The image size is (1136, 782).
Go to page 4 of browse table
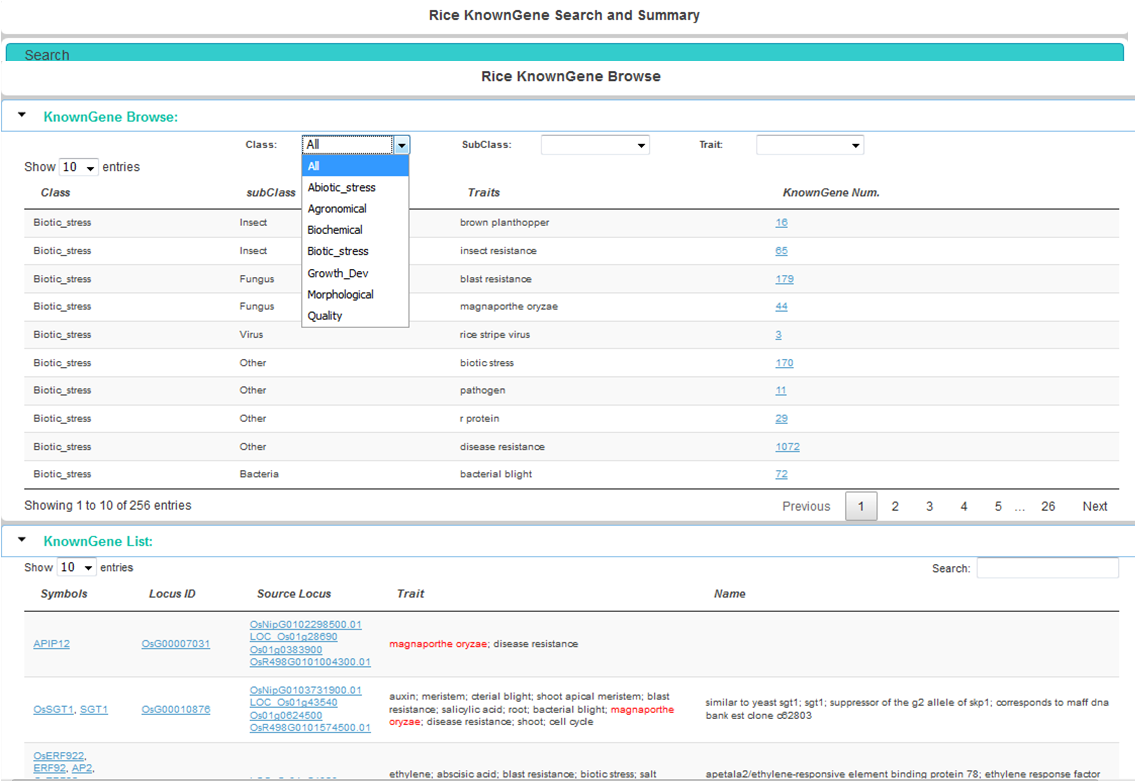(964, 507)
